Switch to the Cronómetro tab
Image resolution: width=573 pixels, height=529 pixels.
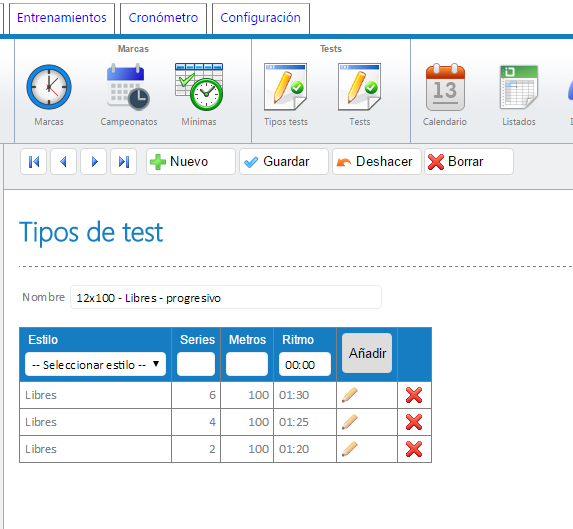163,18
